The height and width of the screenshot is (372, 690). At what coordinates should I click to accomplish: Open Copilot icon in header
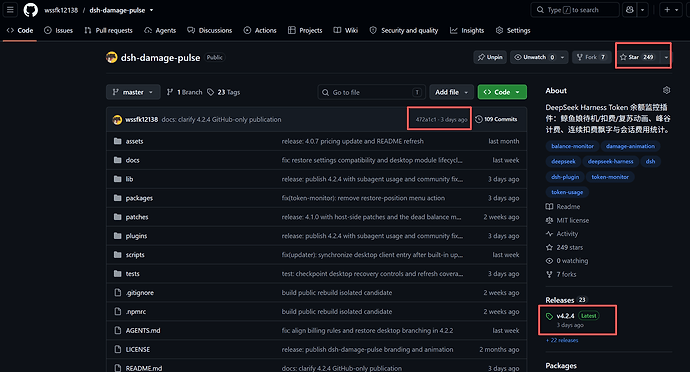coord(630,10)
